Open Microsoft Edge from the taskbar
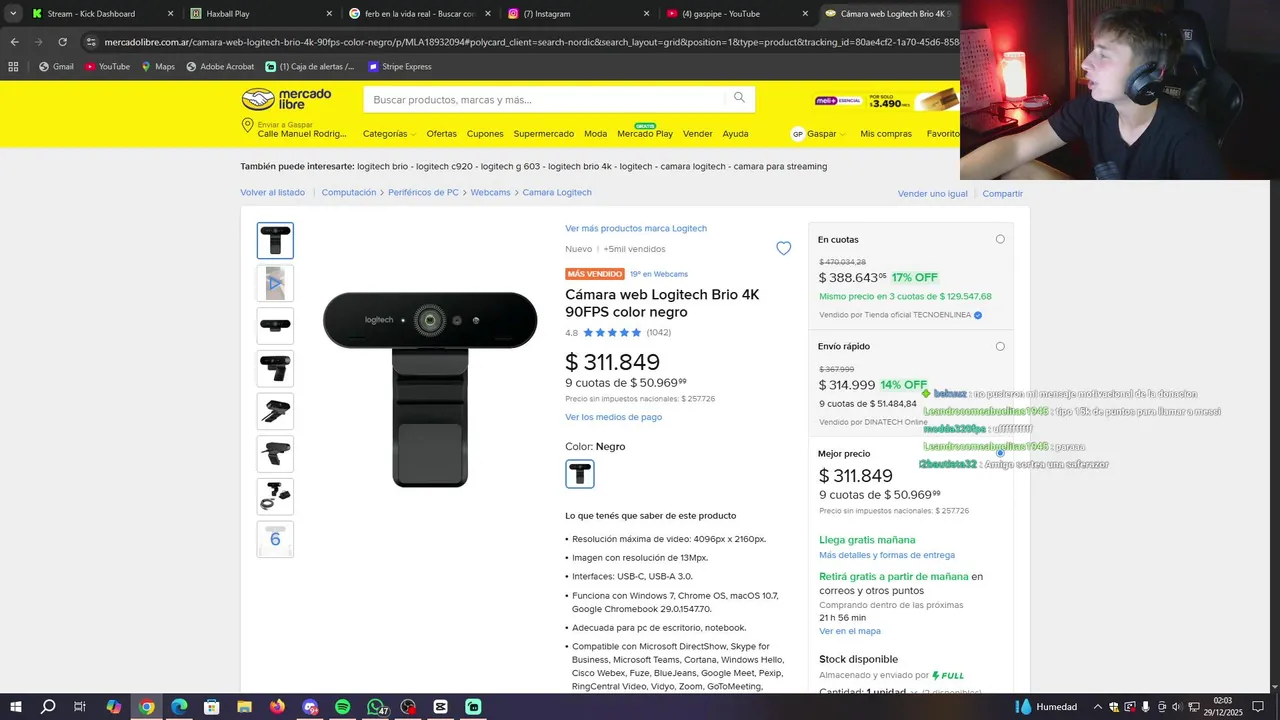The height and width of the screenshot is (720, 1280). pos(179,707)
